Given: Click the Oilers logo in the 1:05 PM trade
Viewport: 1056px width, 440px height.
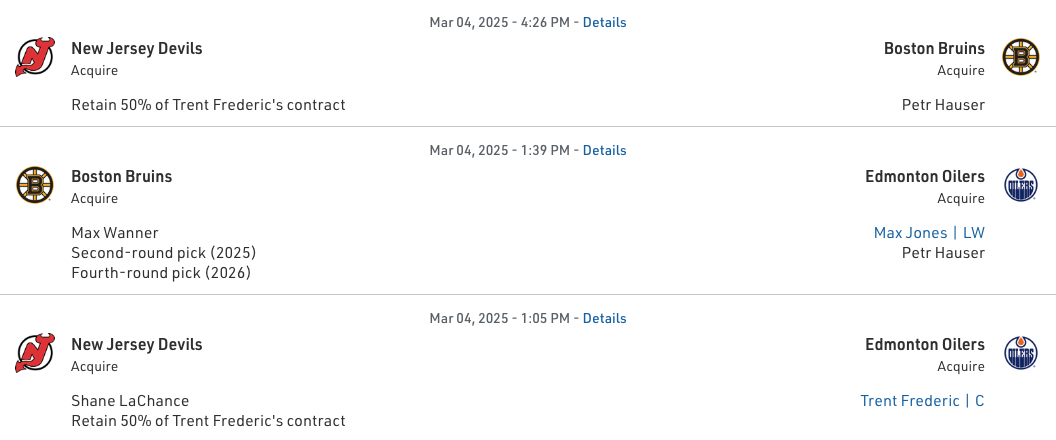Looking at the screenshot, I should (1021, 353).
